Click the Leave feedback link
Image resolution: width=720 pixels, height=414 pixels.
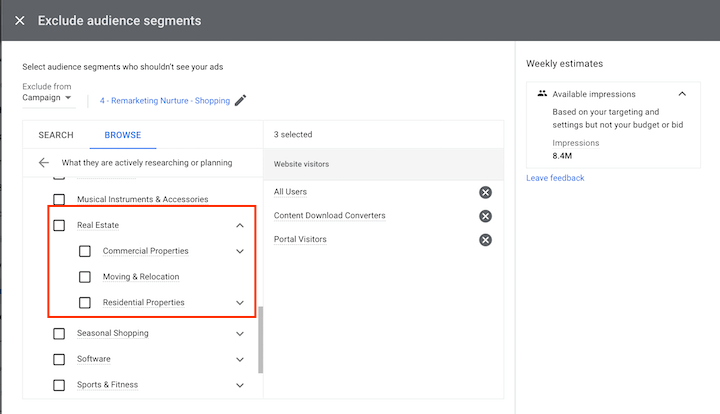point(555,178)
